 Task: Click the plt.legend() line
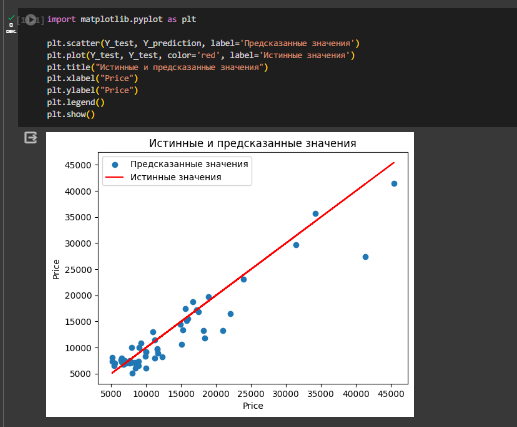pyautogui.click(x=76, y=102)
